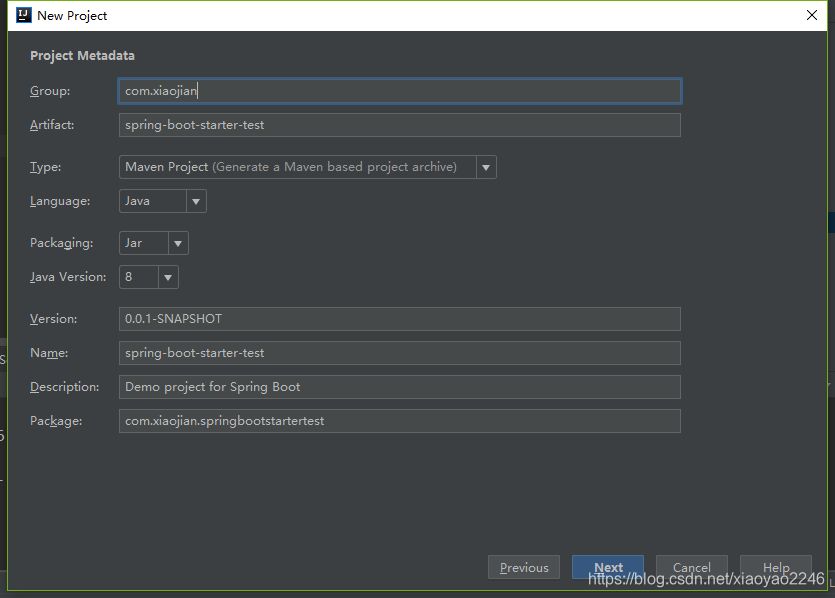Edit the Artifact text field

coord(399,125)
